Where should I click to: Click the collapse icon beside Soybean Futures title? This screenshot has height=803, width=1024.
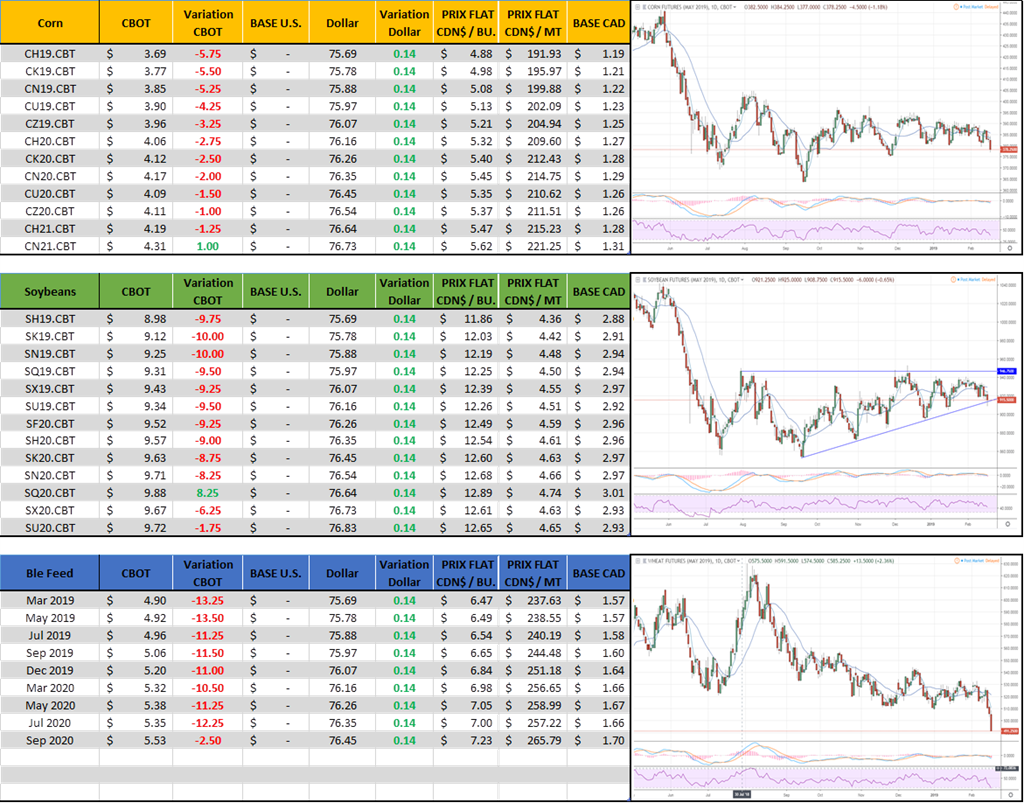coord(638,278)
